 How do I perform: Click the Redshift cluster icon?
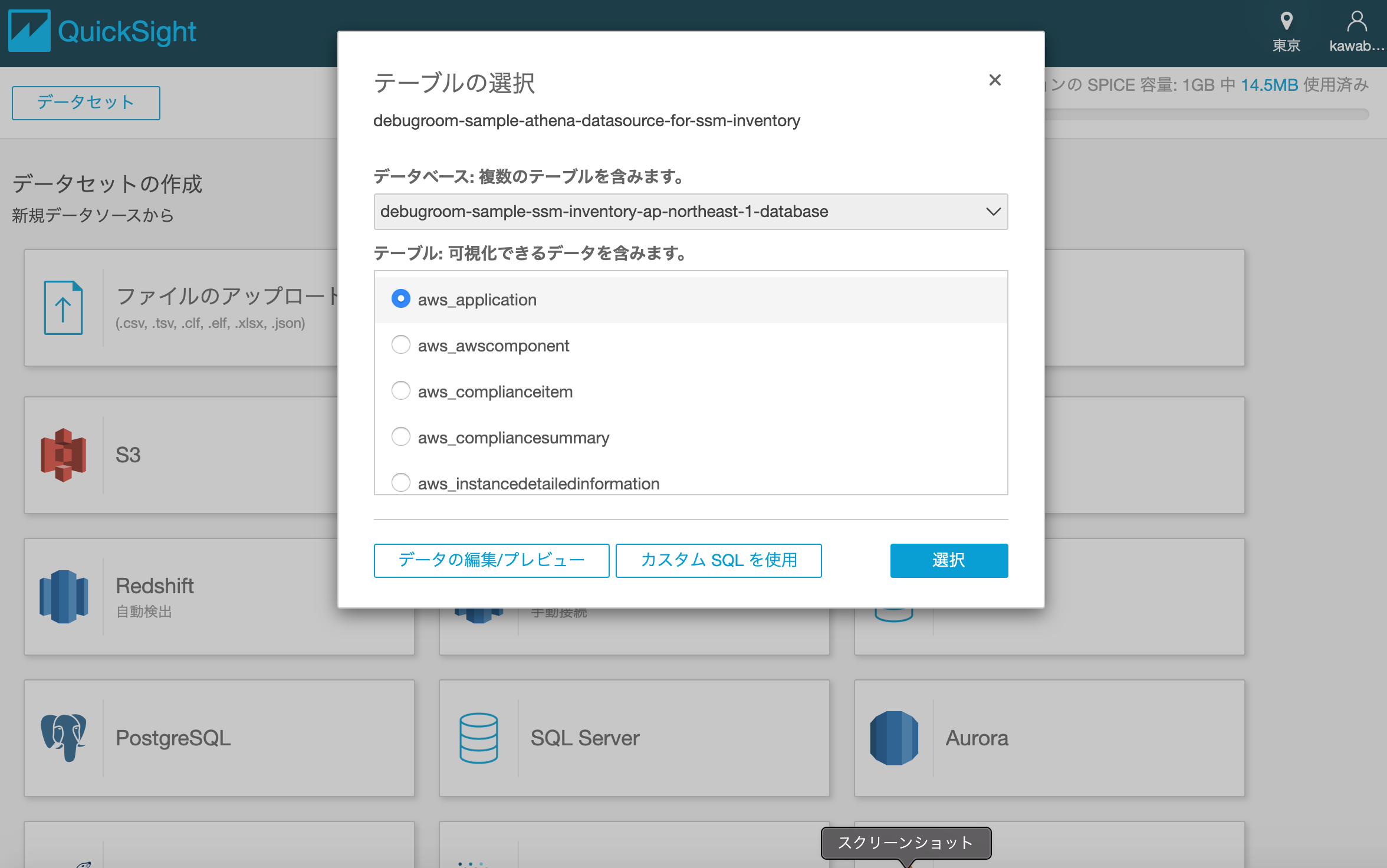click(63, 597)
